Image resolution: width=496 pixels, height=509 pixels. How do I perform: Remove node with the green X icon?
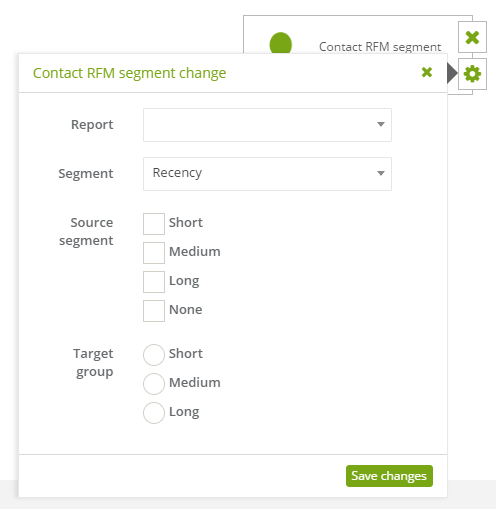(472, 37)
